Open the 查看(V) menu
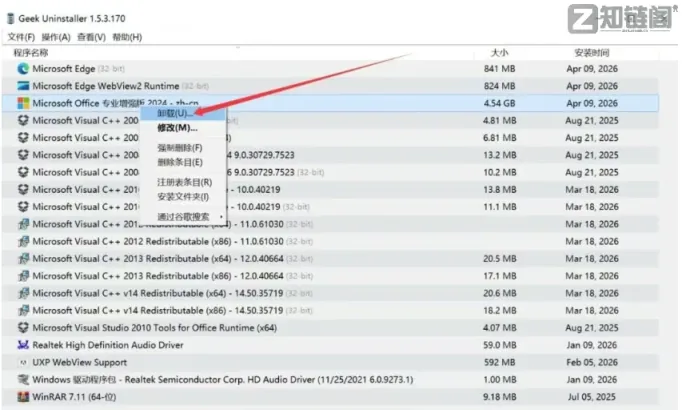 (91, 37)
